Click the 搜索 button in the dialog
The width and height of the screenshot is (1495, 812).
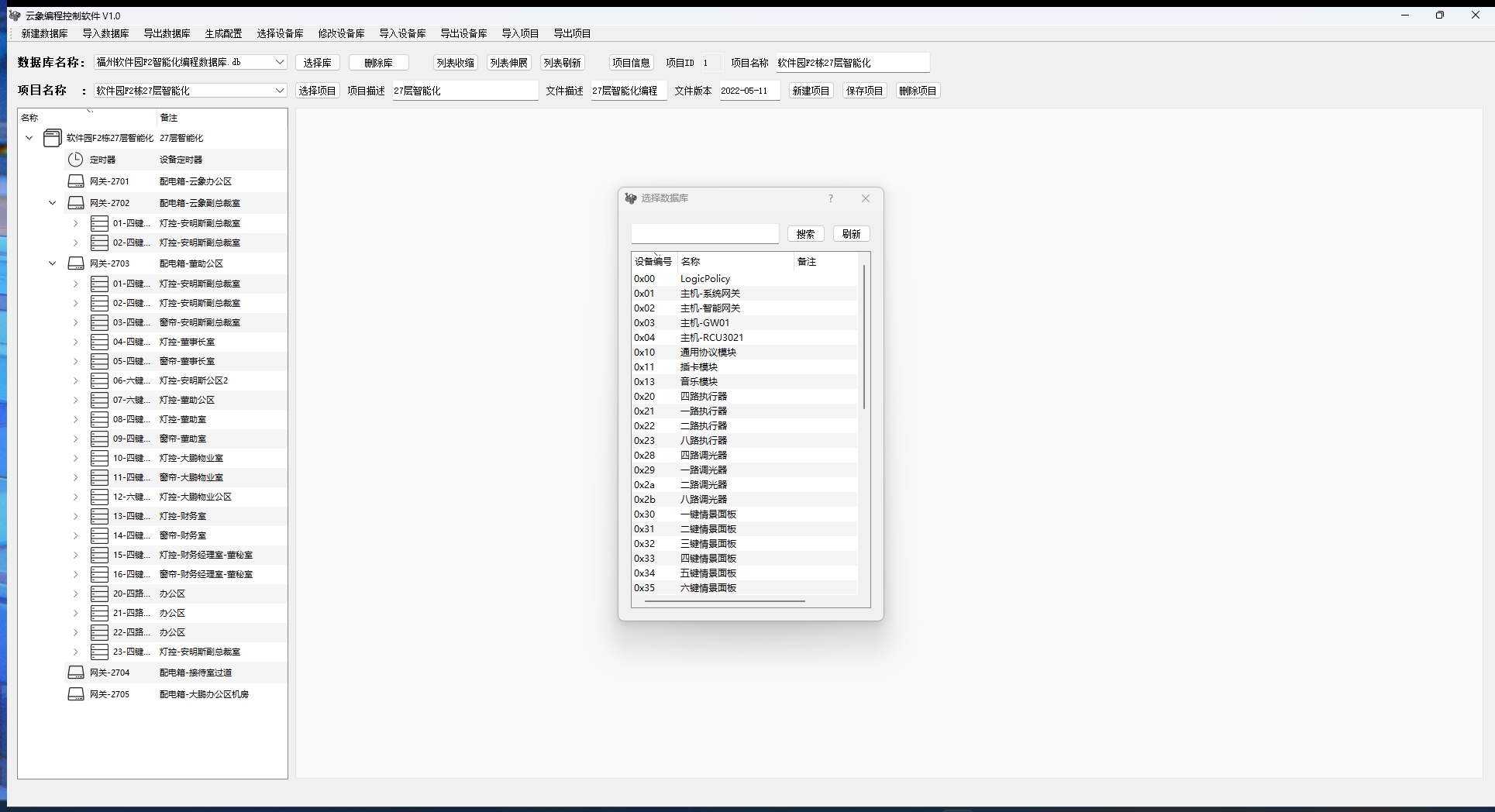click(805, 234)
